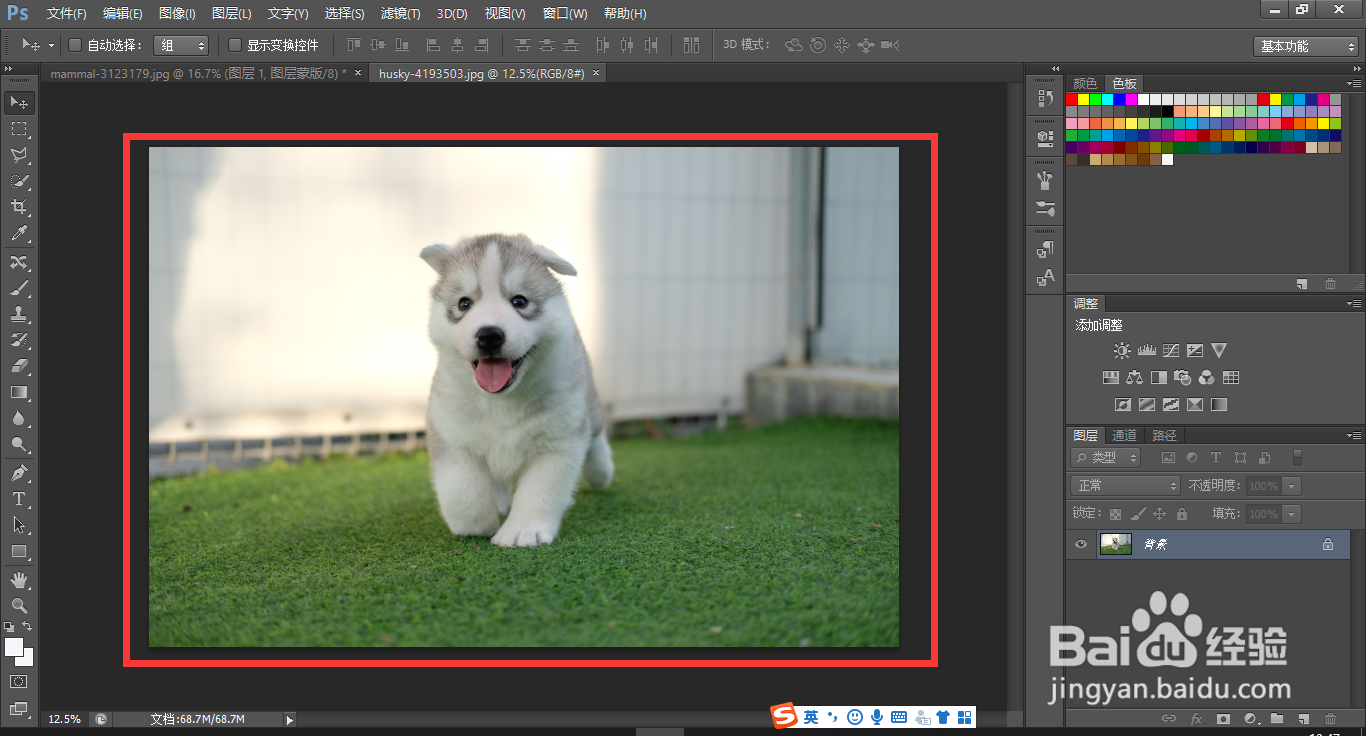
Task: Open the layer blend mode dropdown
Action: coord(1126,486)
